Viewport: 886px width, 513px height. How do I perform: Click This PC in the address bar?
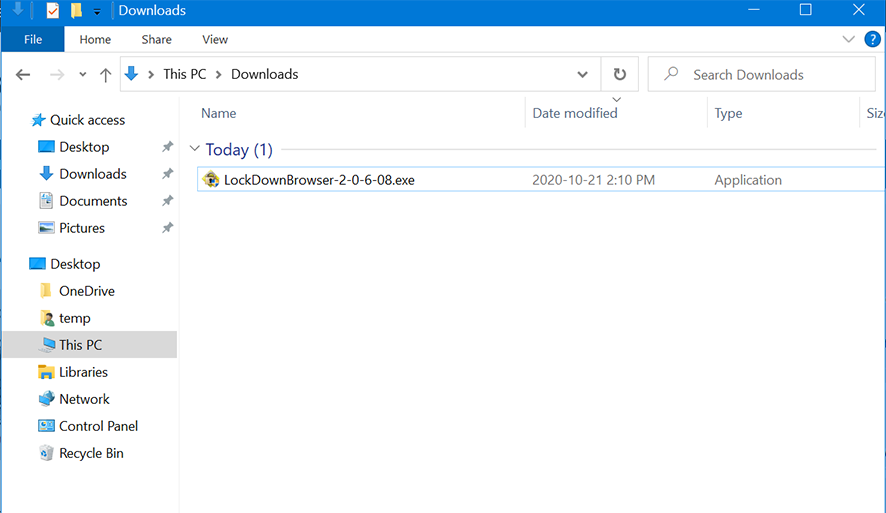click(185, 74)
